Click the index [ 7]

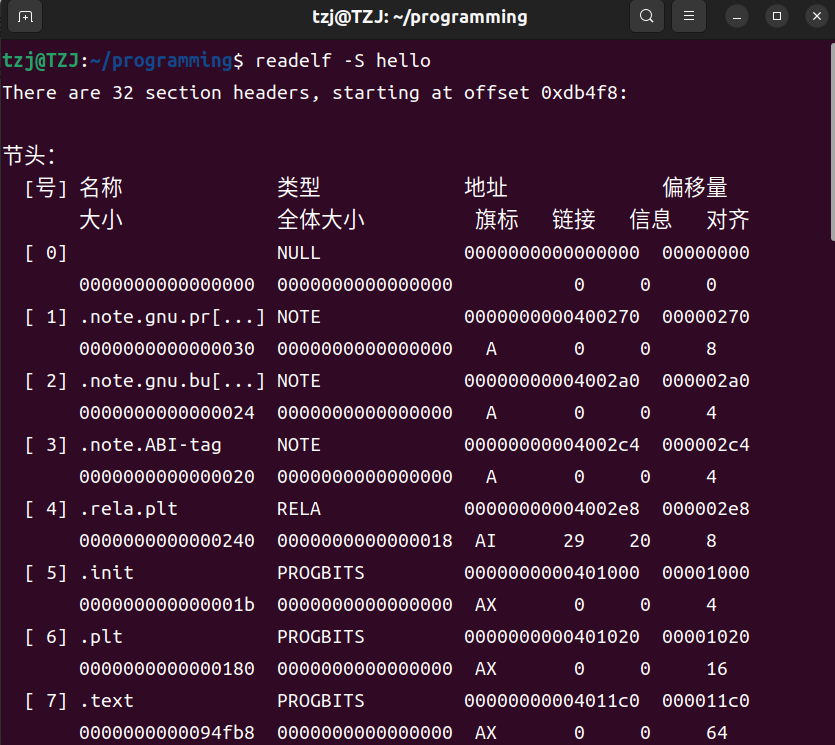coord(46,700)
